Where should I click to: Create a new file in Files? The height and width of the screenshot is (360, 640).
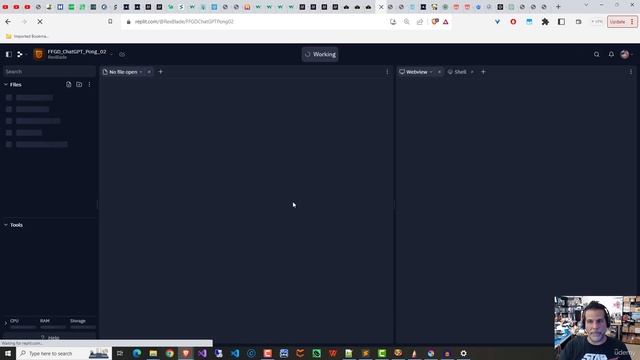(69, 84)
